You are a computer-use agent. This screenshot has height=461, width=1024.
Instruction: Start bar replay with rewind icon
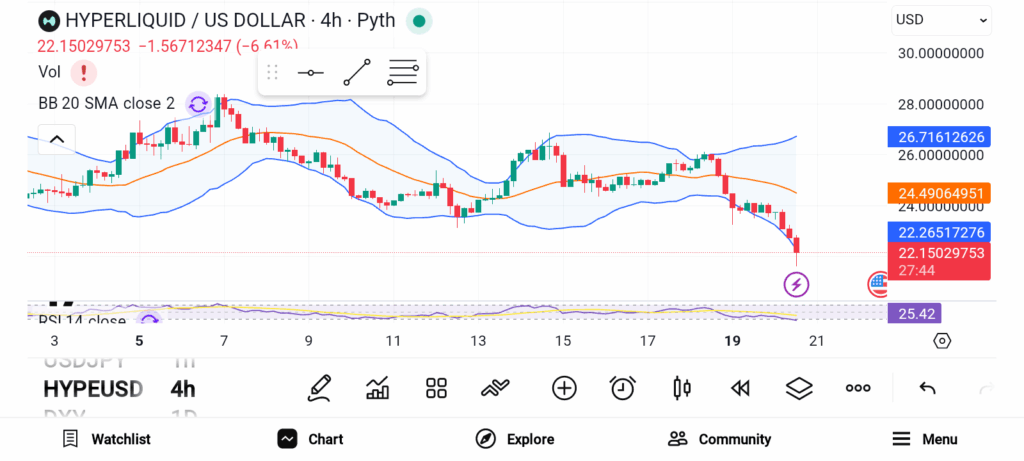click(x=740, y=388)
